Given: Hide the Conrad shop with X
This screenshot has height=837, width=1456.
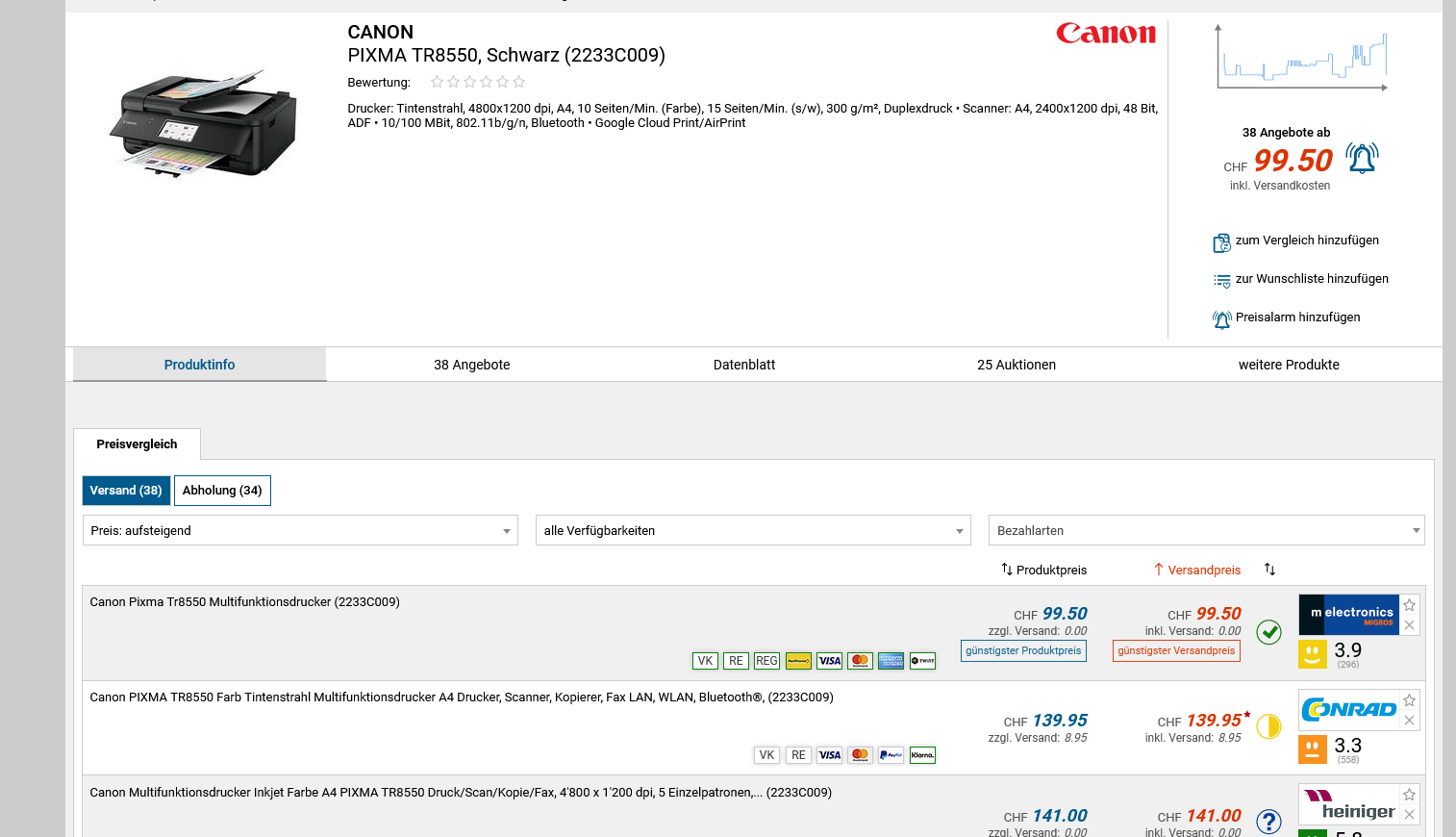Looking at the screenshot, I should (1409, 721).
